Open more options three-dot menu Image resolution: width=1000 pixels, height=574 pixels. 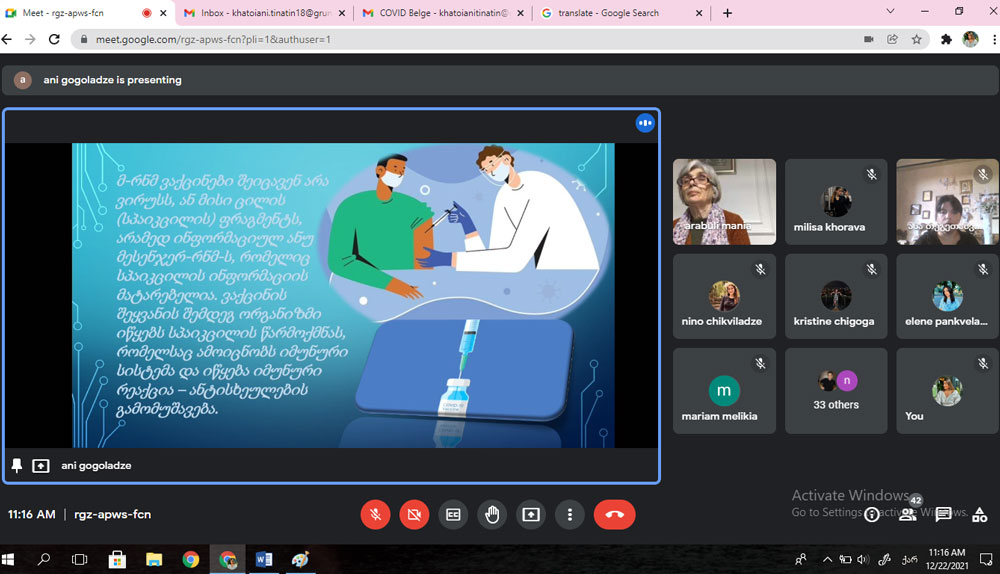coord(569,515)
